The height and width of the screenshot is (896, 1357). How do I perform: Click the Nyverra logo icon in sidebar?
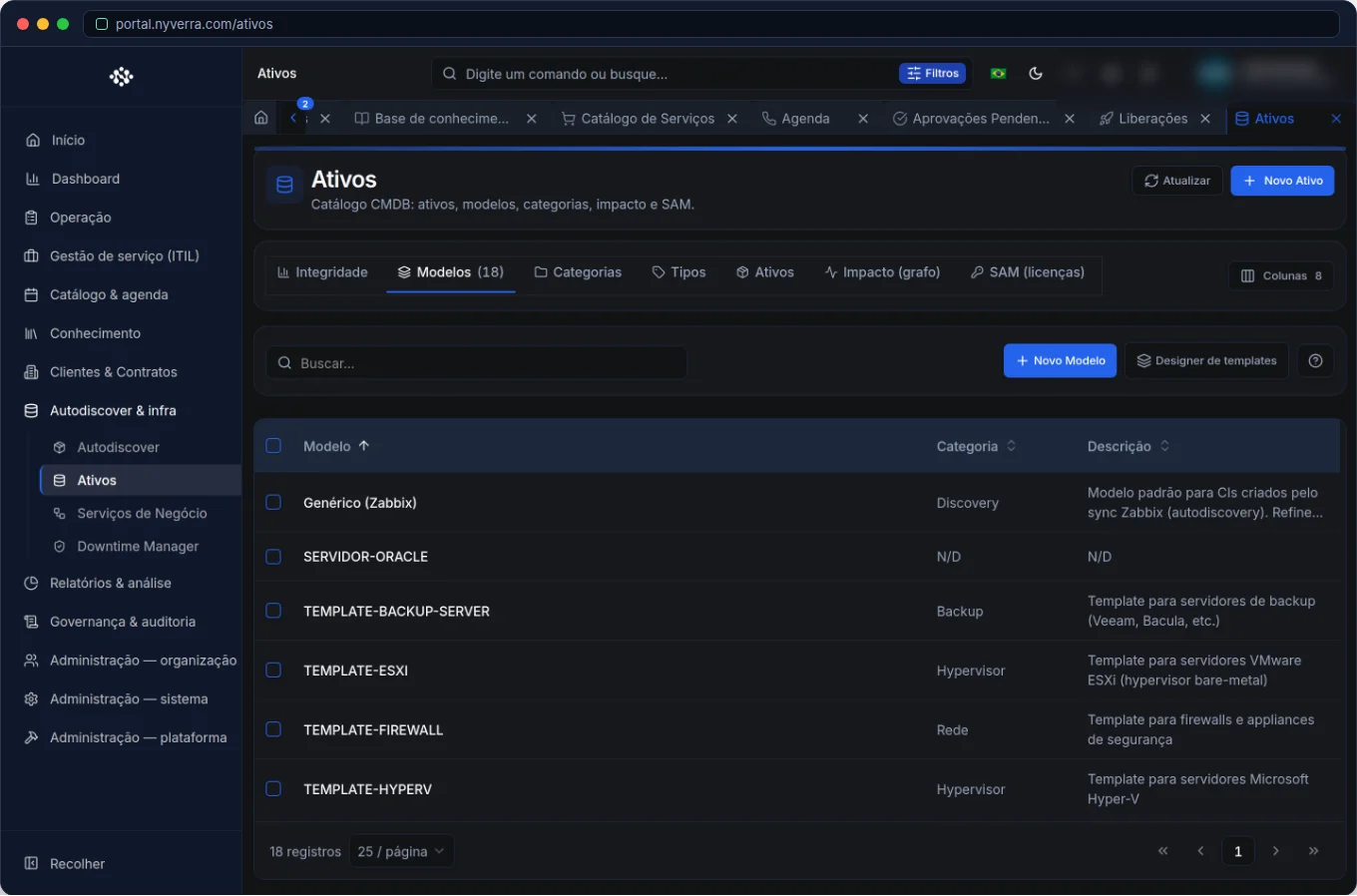point(121,77)
